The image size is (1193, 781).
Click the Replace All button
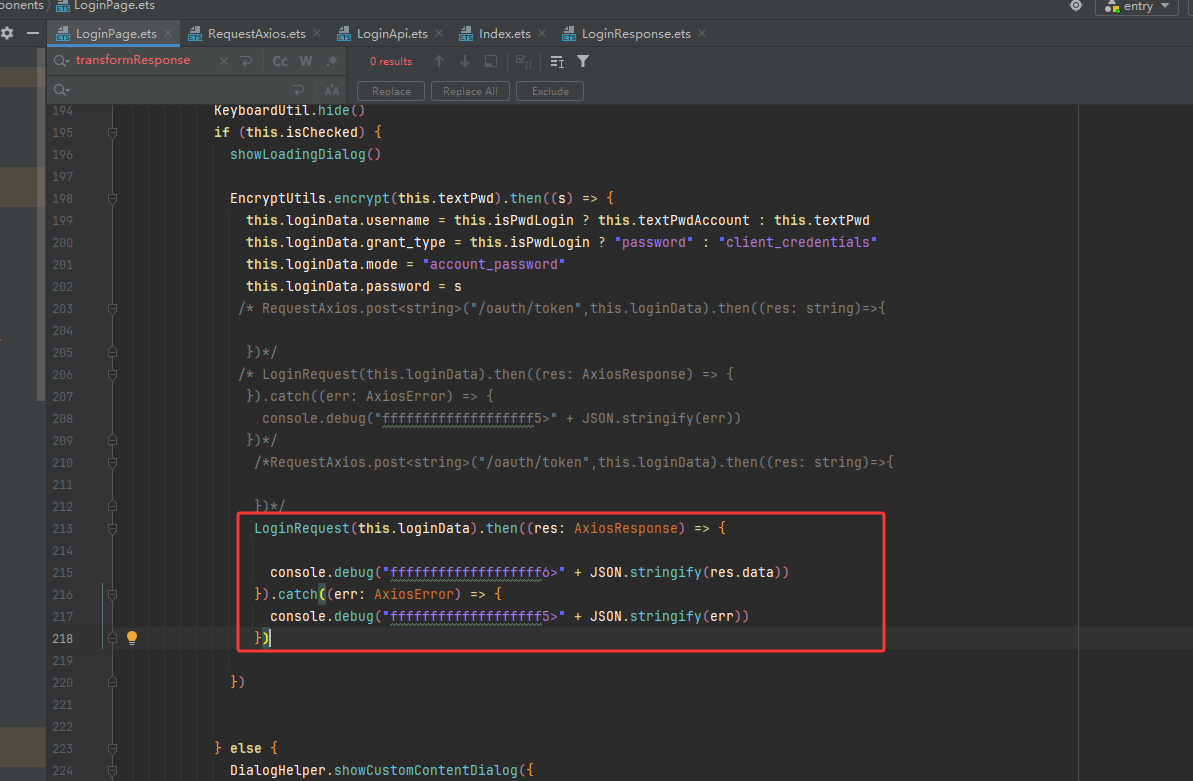point(470,91)
